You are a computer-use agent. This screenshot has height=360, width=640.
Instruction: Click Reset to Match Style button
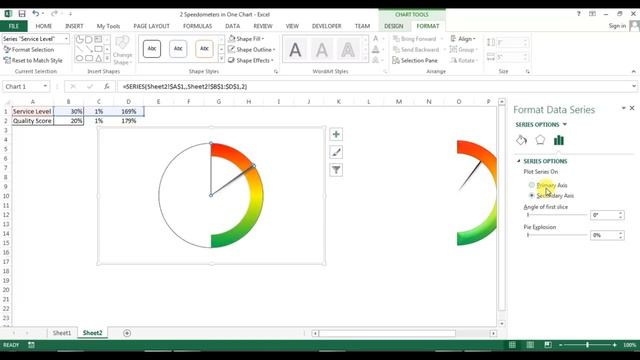point(33,60)
